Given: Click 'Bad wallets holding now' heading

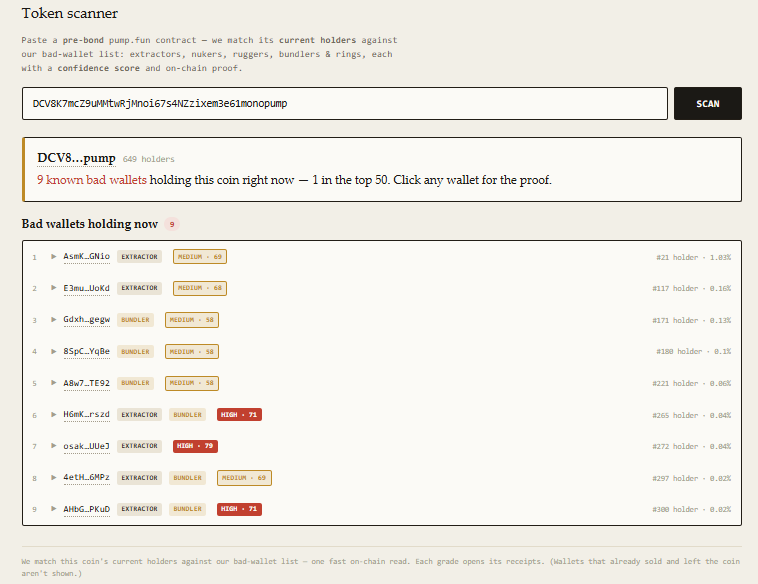Looking at the screenshot, I should (90, 224).
